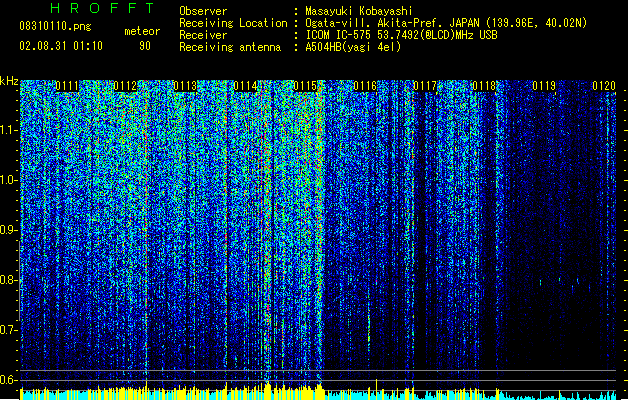Click the 0112 time marker
Screen dimensions: 629x400
126,86
